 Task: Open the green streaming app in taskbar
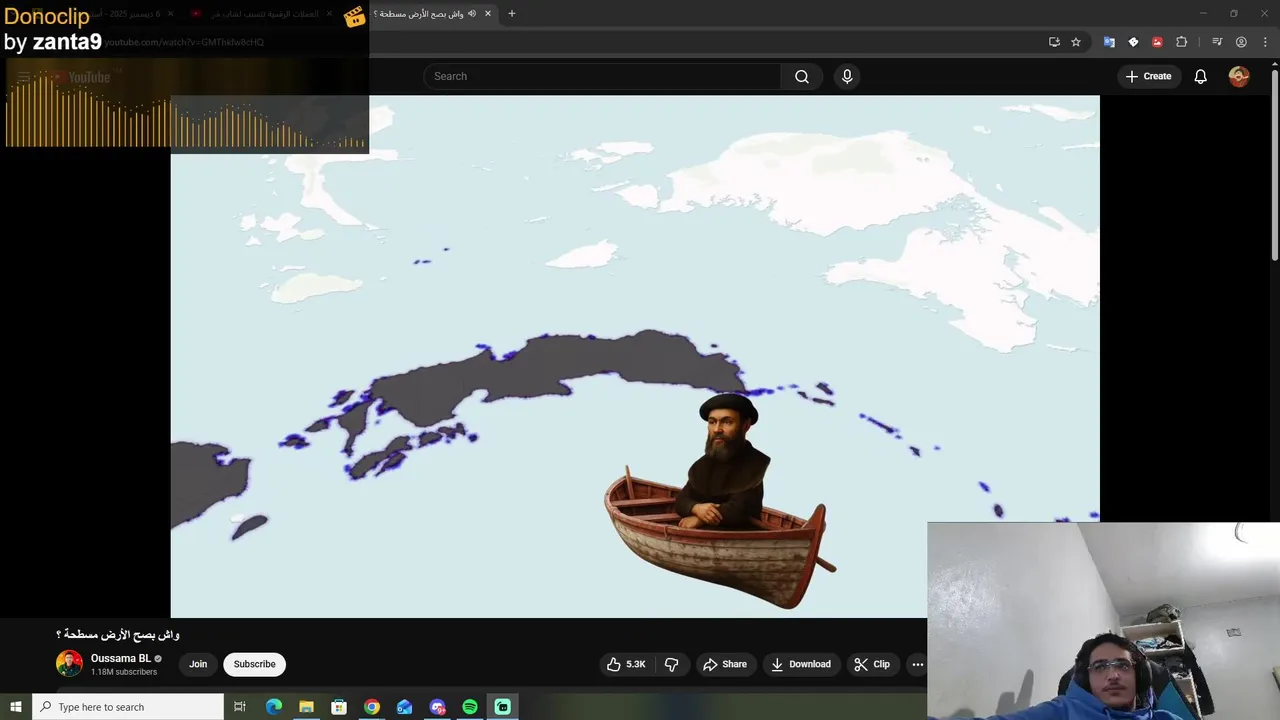[503, 707]
